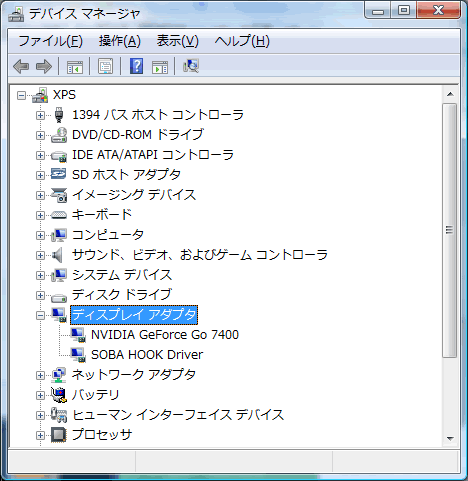
Task: Click the scrollbar down arrow
Action: [x=450, y=438]
